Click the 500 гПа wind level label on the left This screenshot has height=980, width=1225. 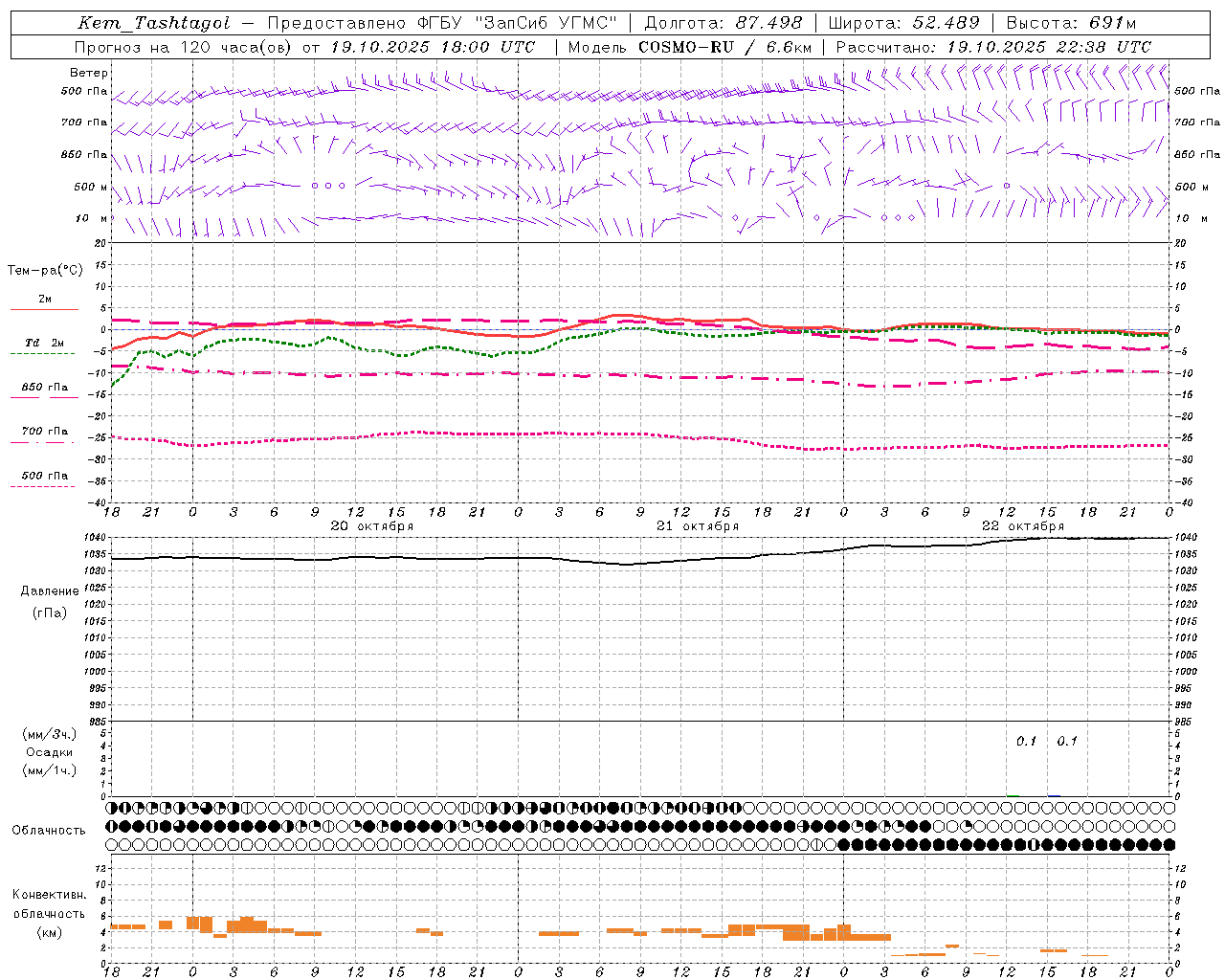(x=84, y=91)
